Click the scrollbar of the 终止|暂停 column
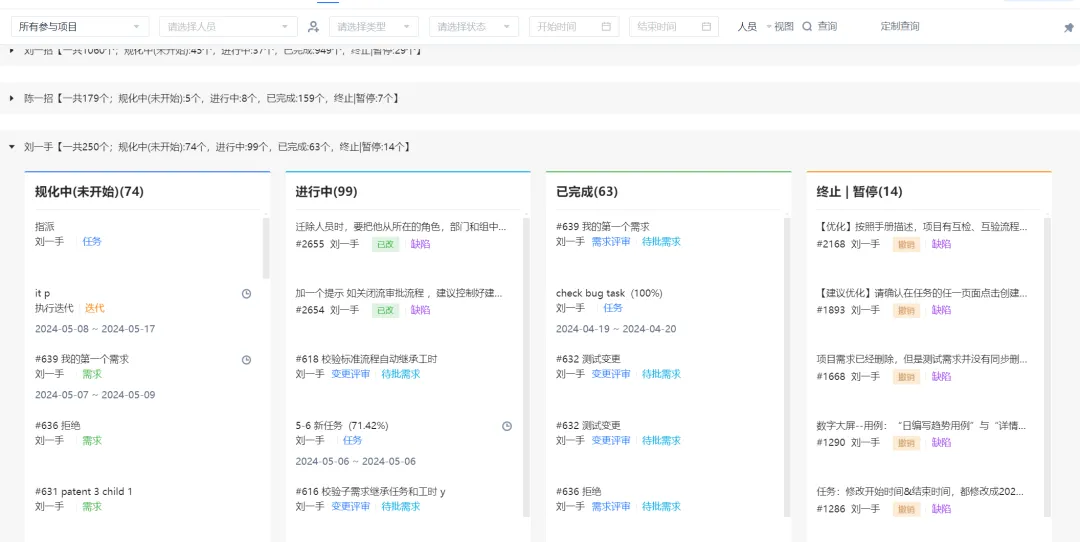 1048,367
